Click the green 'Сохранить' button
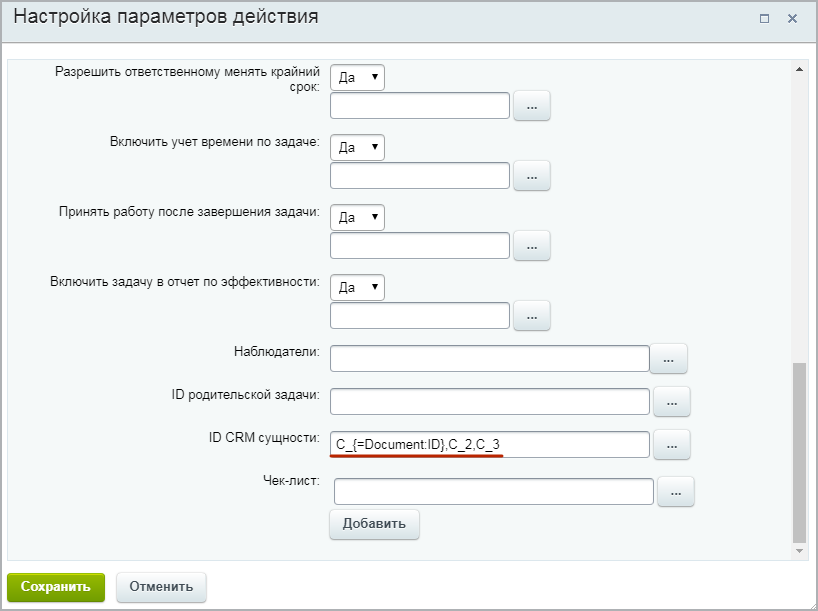Viewport: 818px width, 611px height. (56, 587)
